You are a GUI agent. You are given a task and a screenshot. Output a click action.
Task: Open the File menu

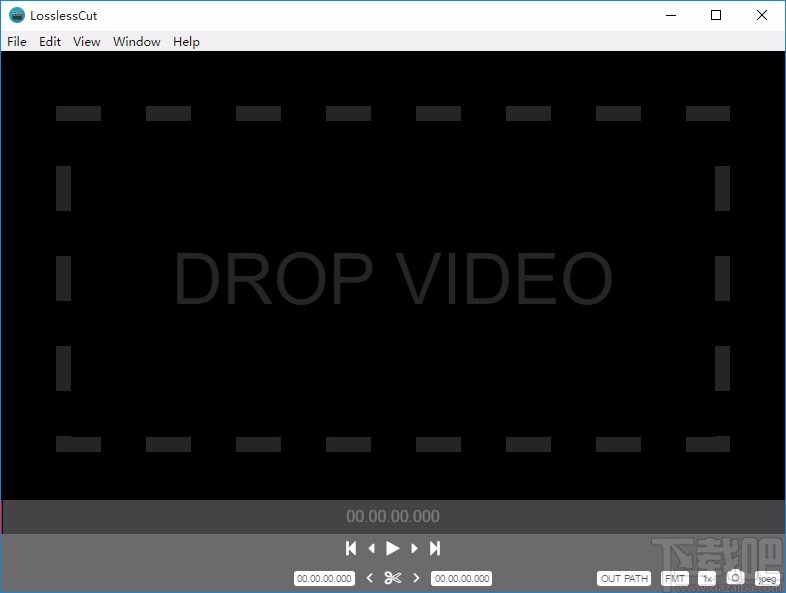[17, 42]
